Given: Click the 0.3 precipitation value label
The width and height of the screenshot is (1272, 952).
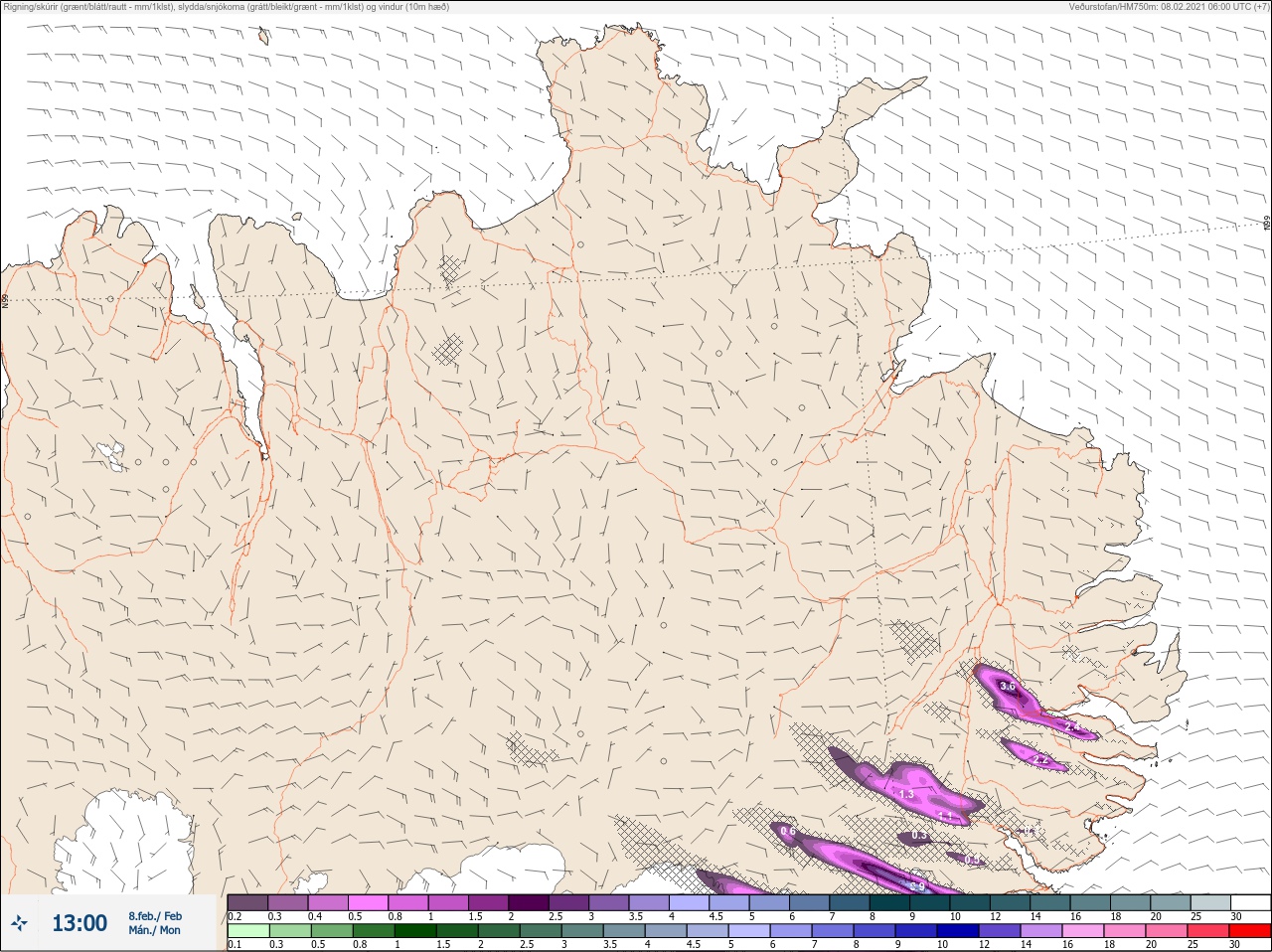Looking at the screenshot, I should click(x=919, y=836).
